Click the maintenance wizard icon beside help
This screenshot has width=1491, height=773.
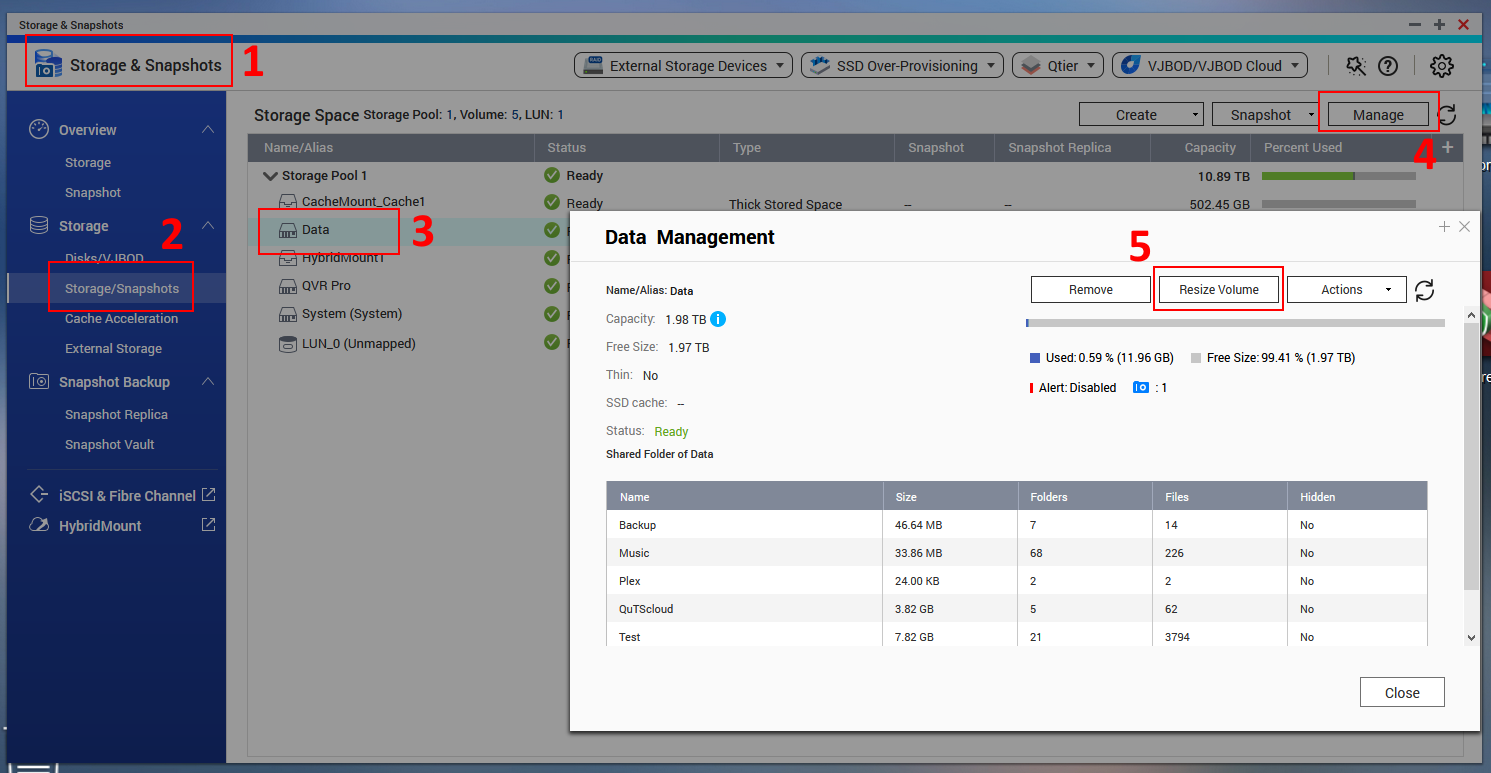click(1356, 66)
